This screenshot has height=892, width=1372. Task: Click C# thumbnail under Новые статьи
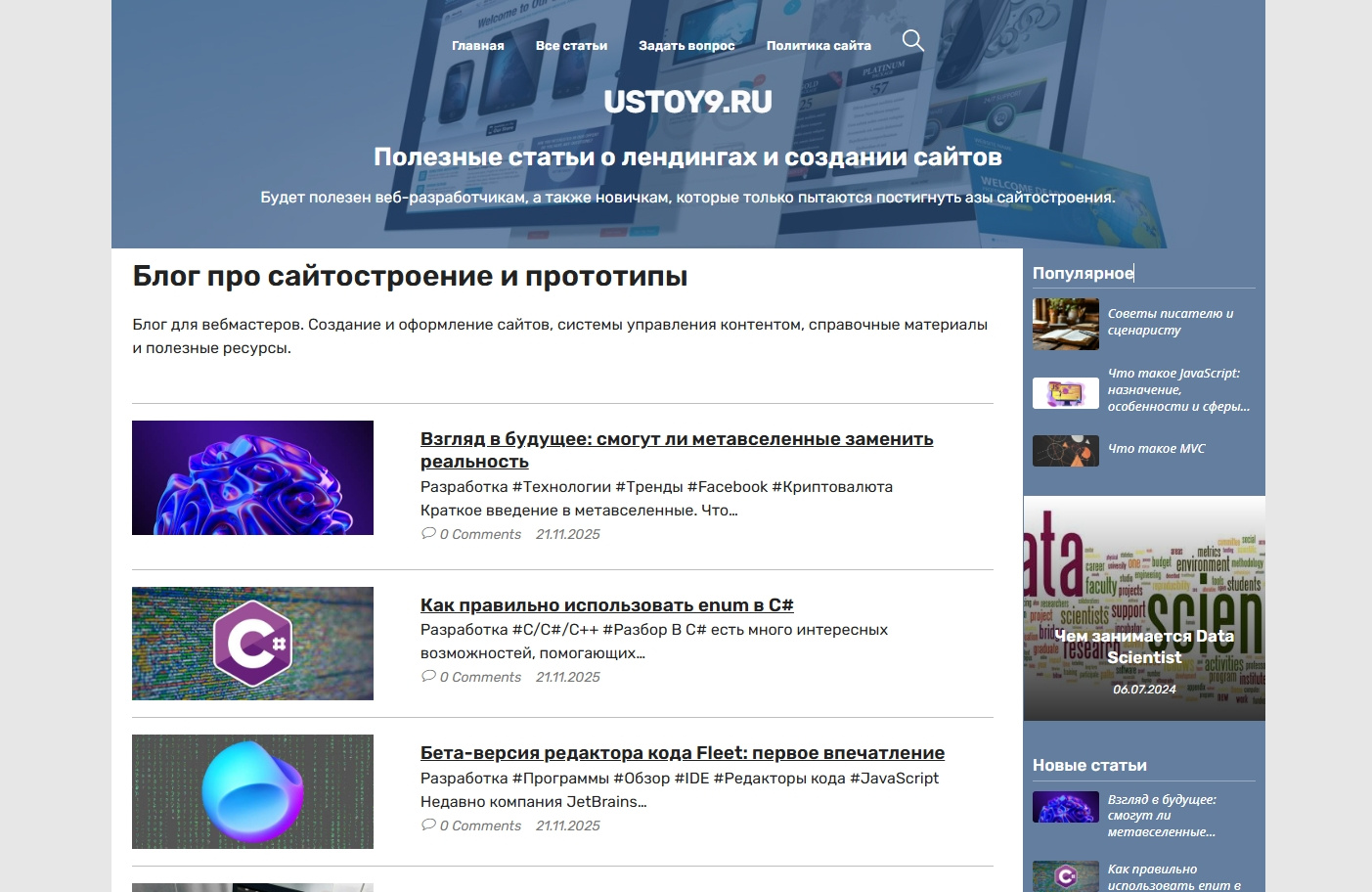pyautogui.click(x=1066, y=876)
